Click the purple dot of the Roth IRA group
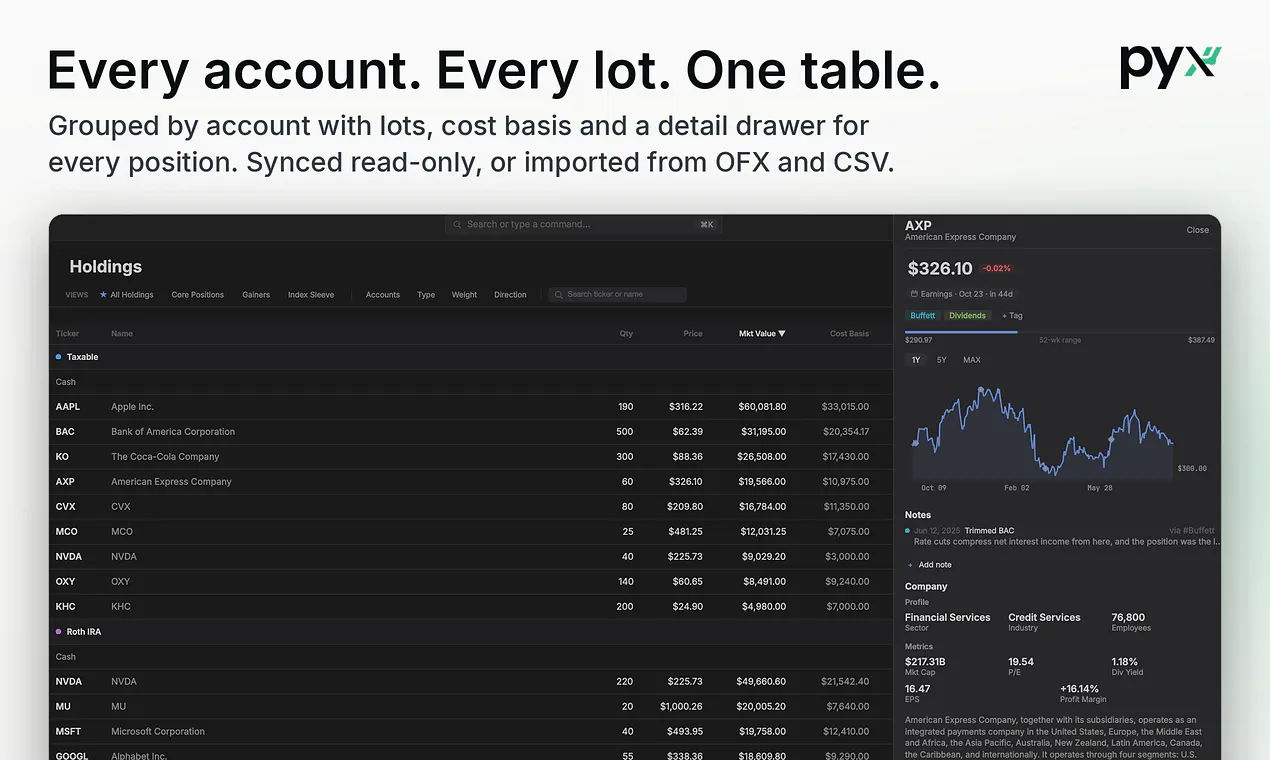1270x760 pixels. click(x=59, y=632)
